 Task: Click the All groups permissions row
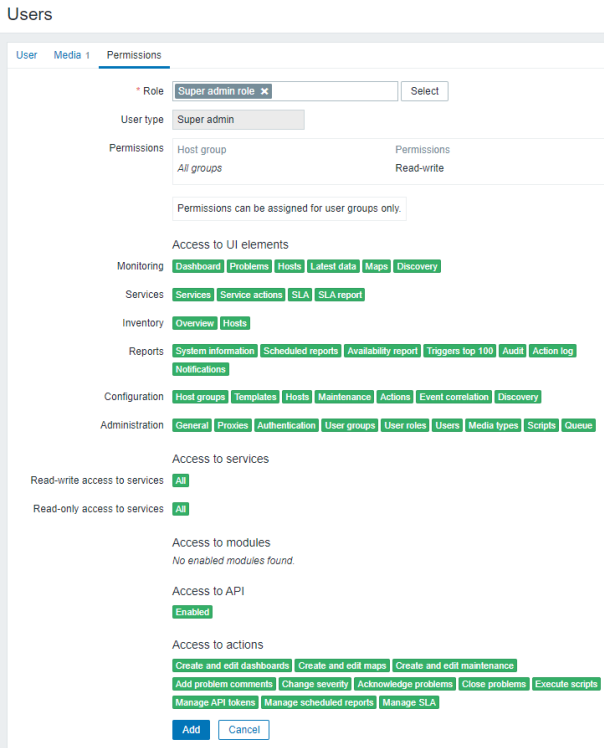pyautogui.click(x=200, y=168)
